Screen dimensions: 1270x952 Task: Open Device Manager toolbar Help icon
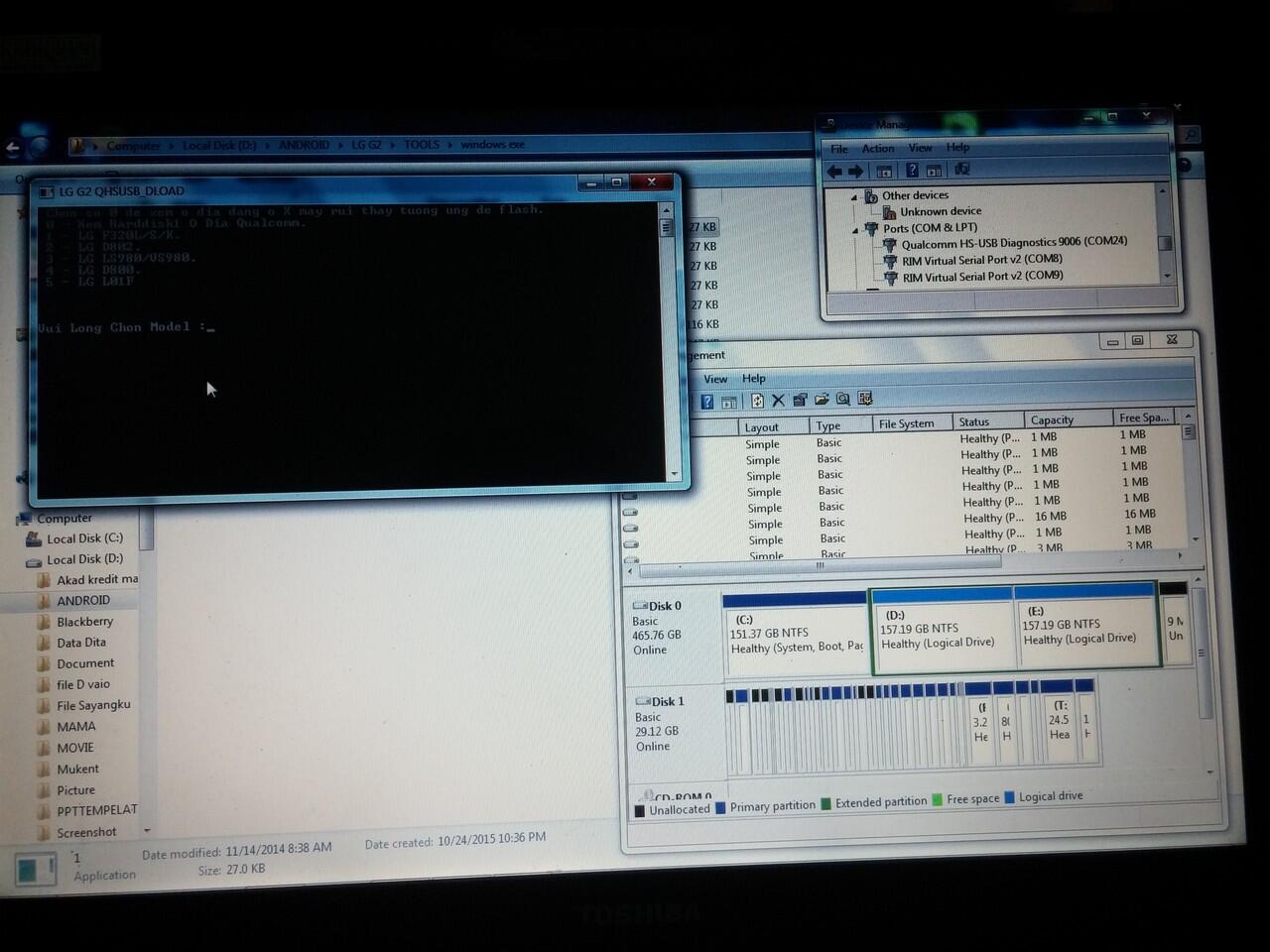912,170
